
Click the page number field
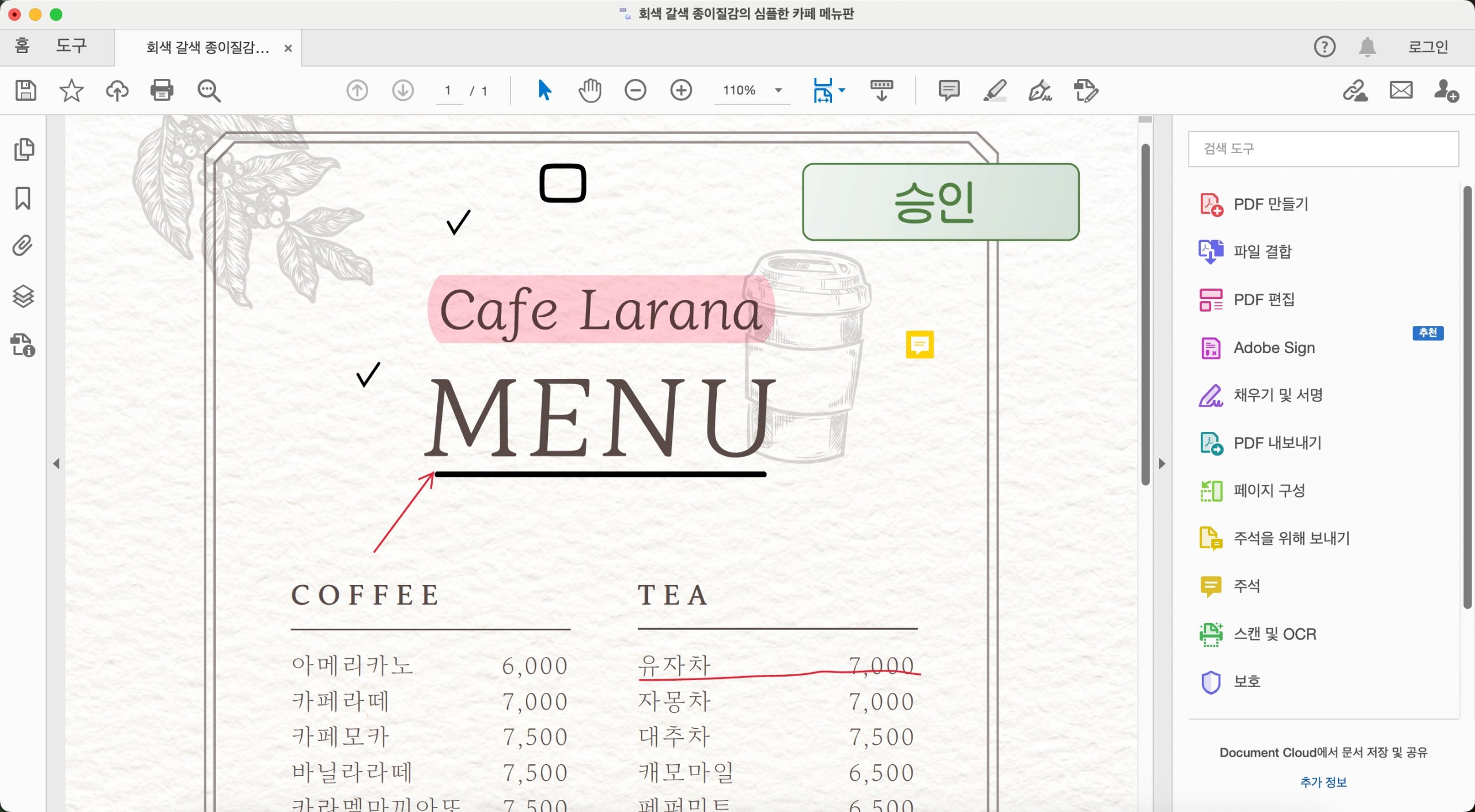449,91
